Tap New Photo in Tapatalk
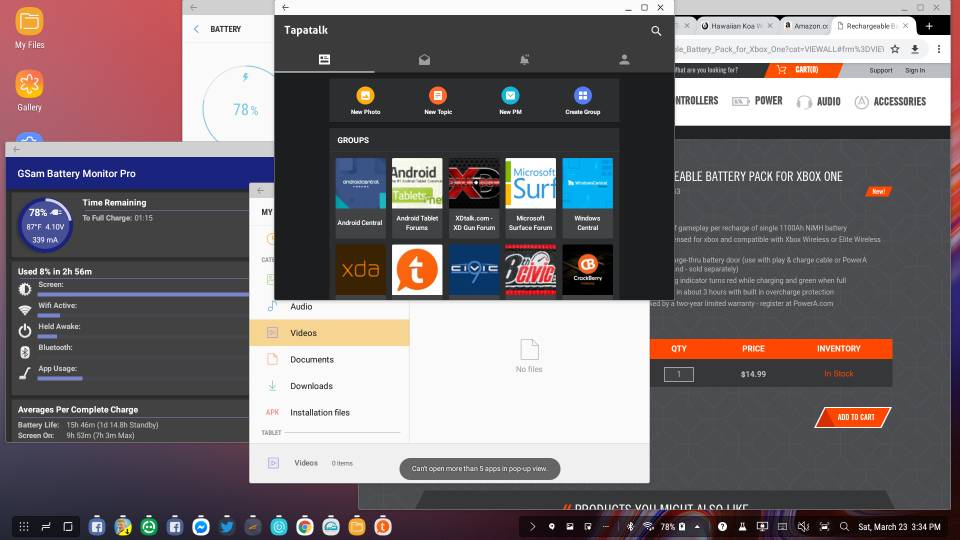 point(366,101)
